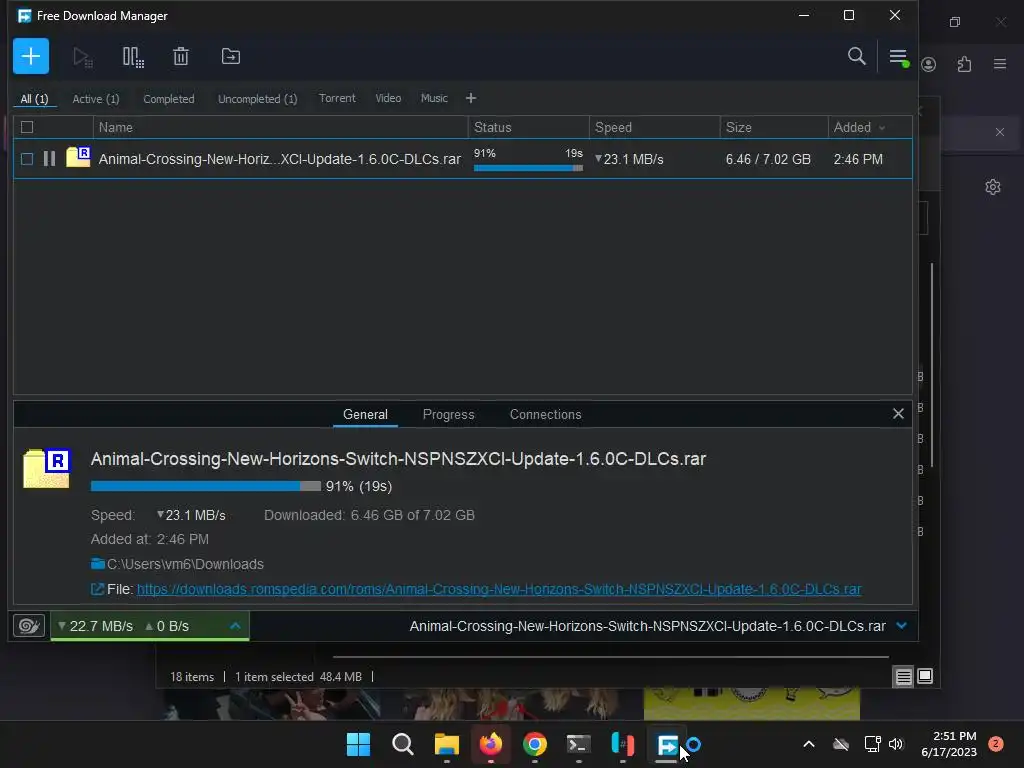Click the open-link icon beside File
This screenshot has width=1024, height=768.
point(97,589)
